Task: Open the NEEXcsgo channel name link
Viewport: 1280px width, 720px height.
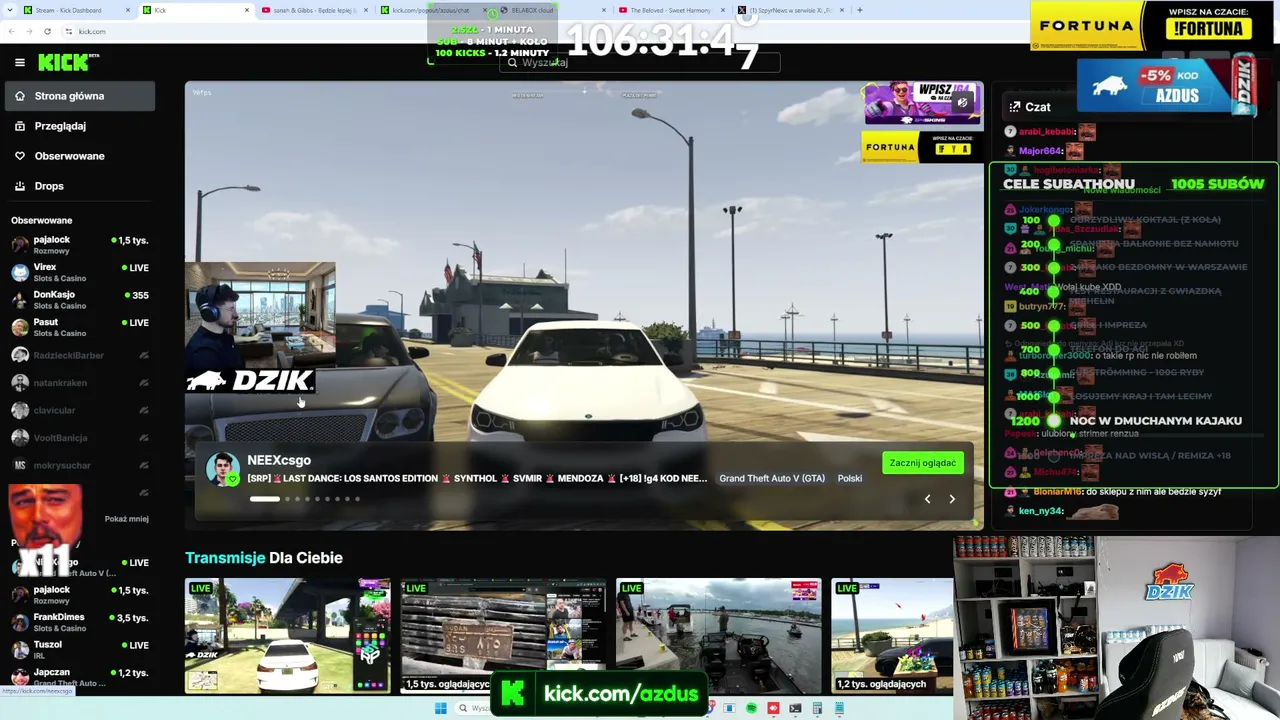Action: [279, 460]
